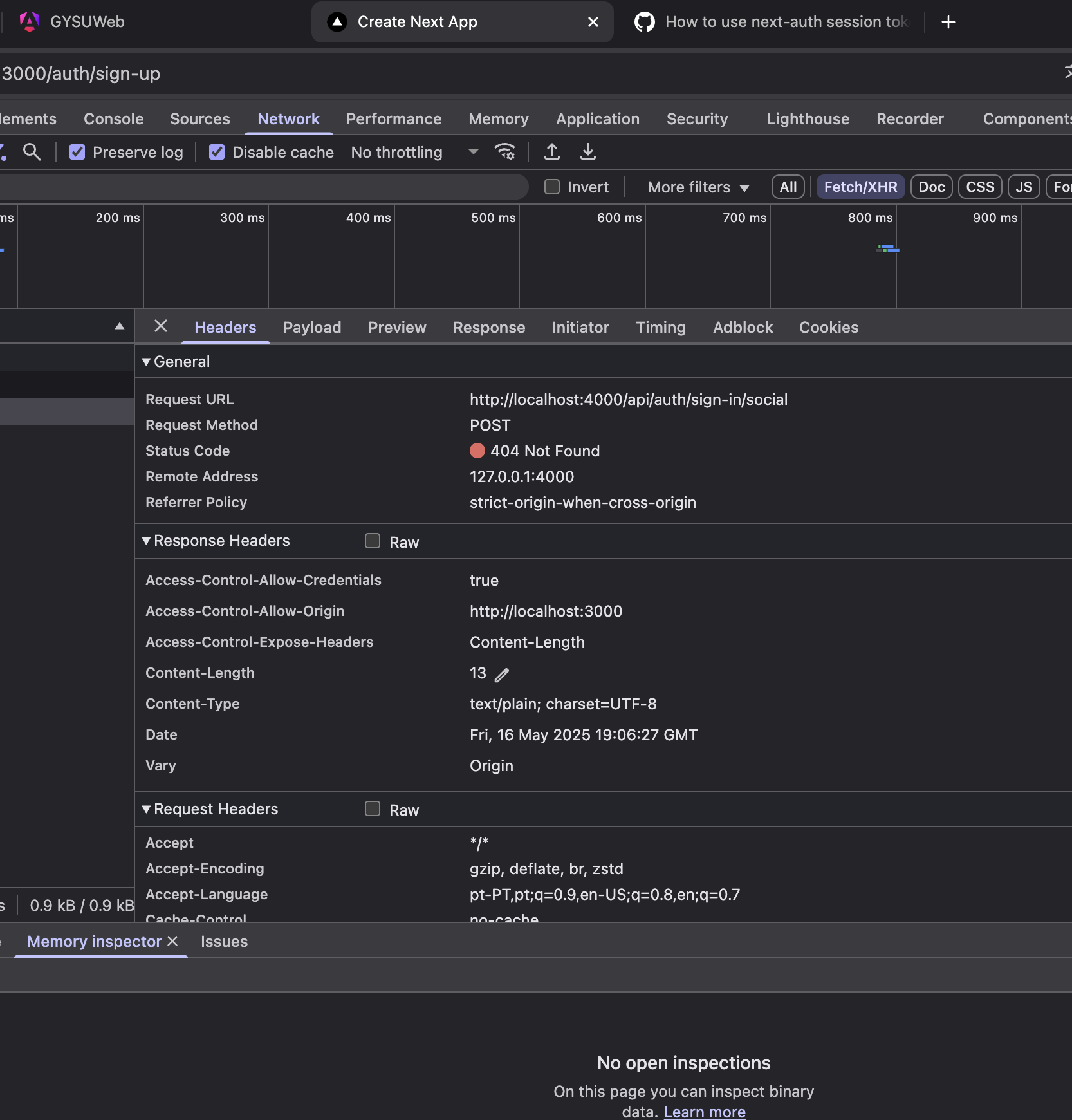The image size is (1072, 1120).
Task: Collapse the Request Headers section
Action: [146, 809]
